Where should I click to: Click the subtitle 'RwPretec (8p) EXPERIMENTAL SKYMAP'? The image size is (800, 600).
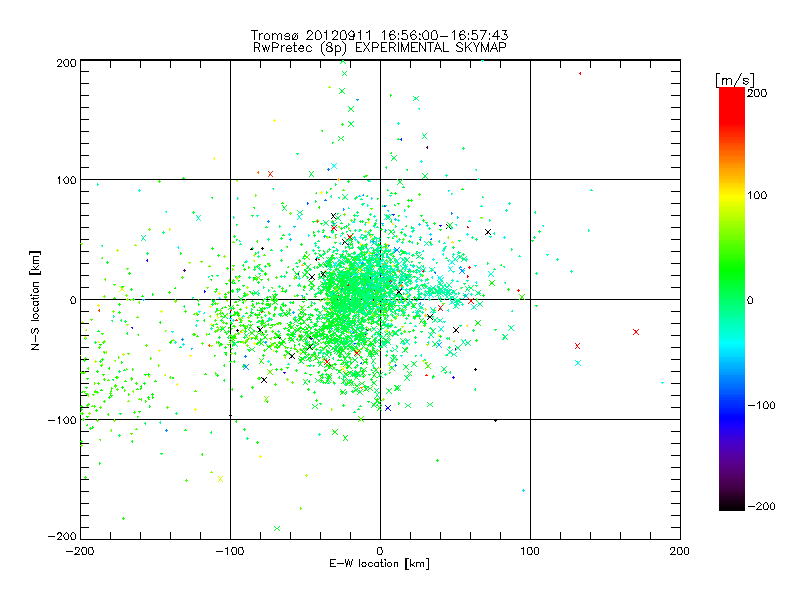(380, 48)
